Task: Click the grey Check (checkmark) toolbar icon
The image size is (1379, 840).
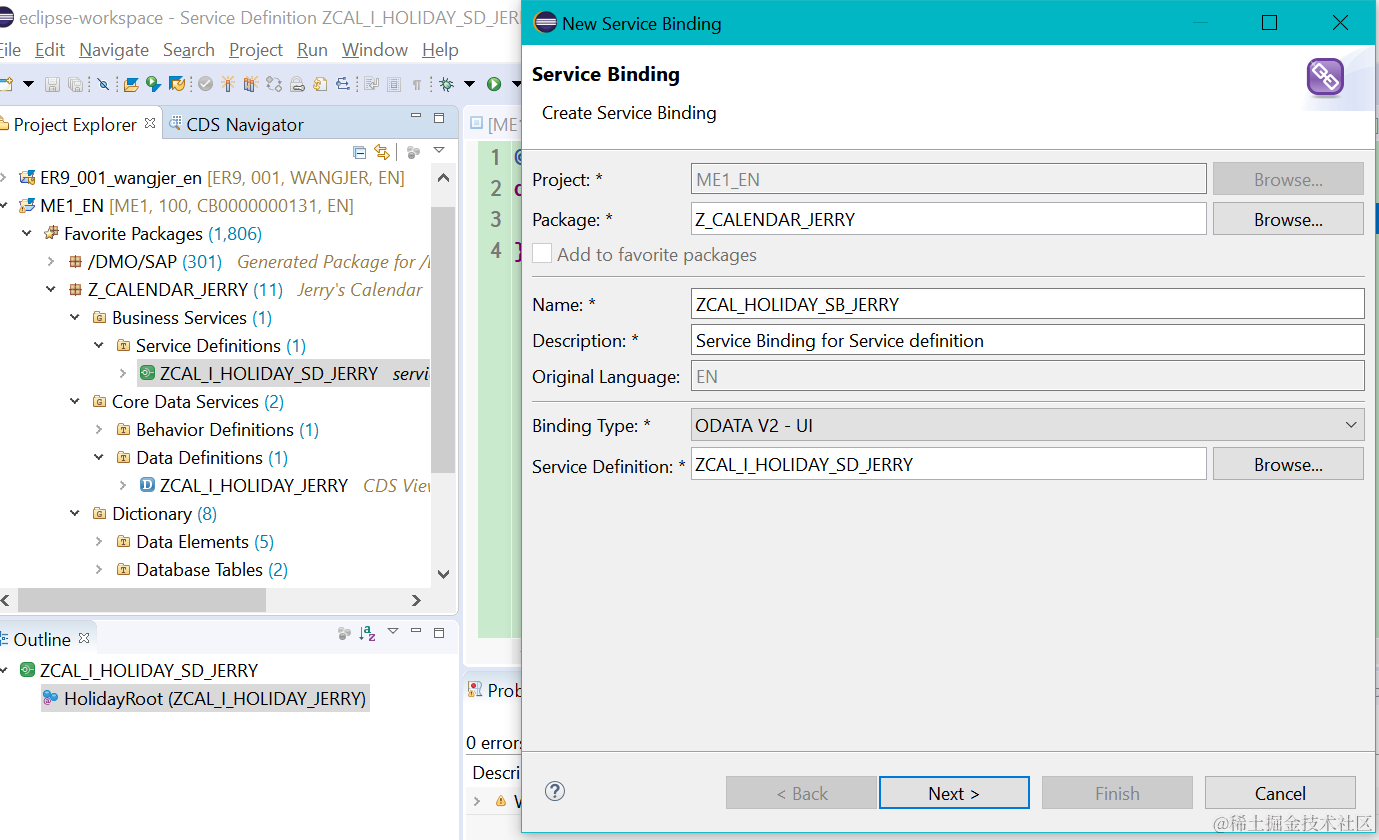Action: tap(205, 85)
